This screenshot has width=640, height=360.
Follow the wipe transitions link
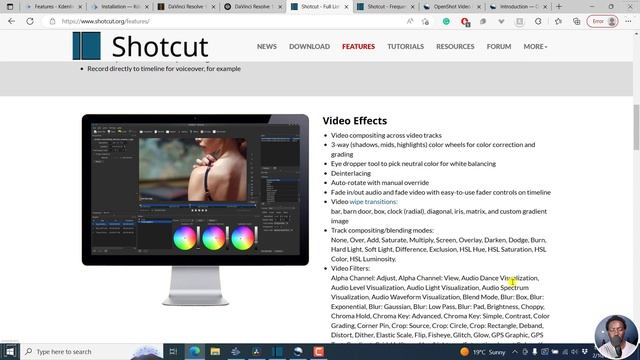tap(373, 202)
